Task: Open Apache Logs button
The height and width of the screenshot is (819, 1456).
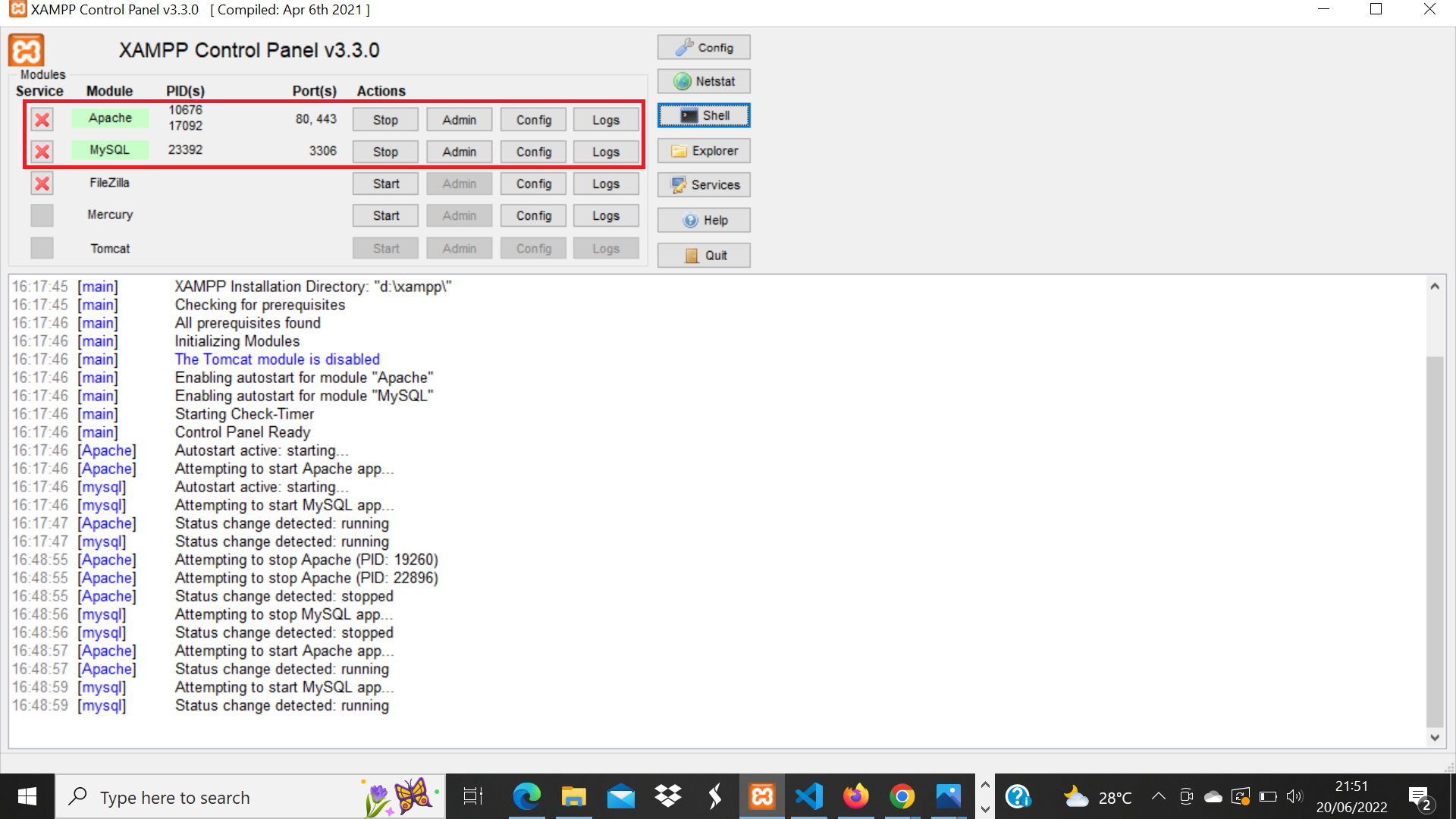Action: coord(605,120)
